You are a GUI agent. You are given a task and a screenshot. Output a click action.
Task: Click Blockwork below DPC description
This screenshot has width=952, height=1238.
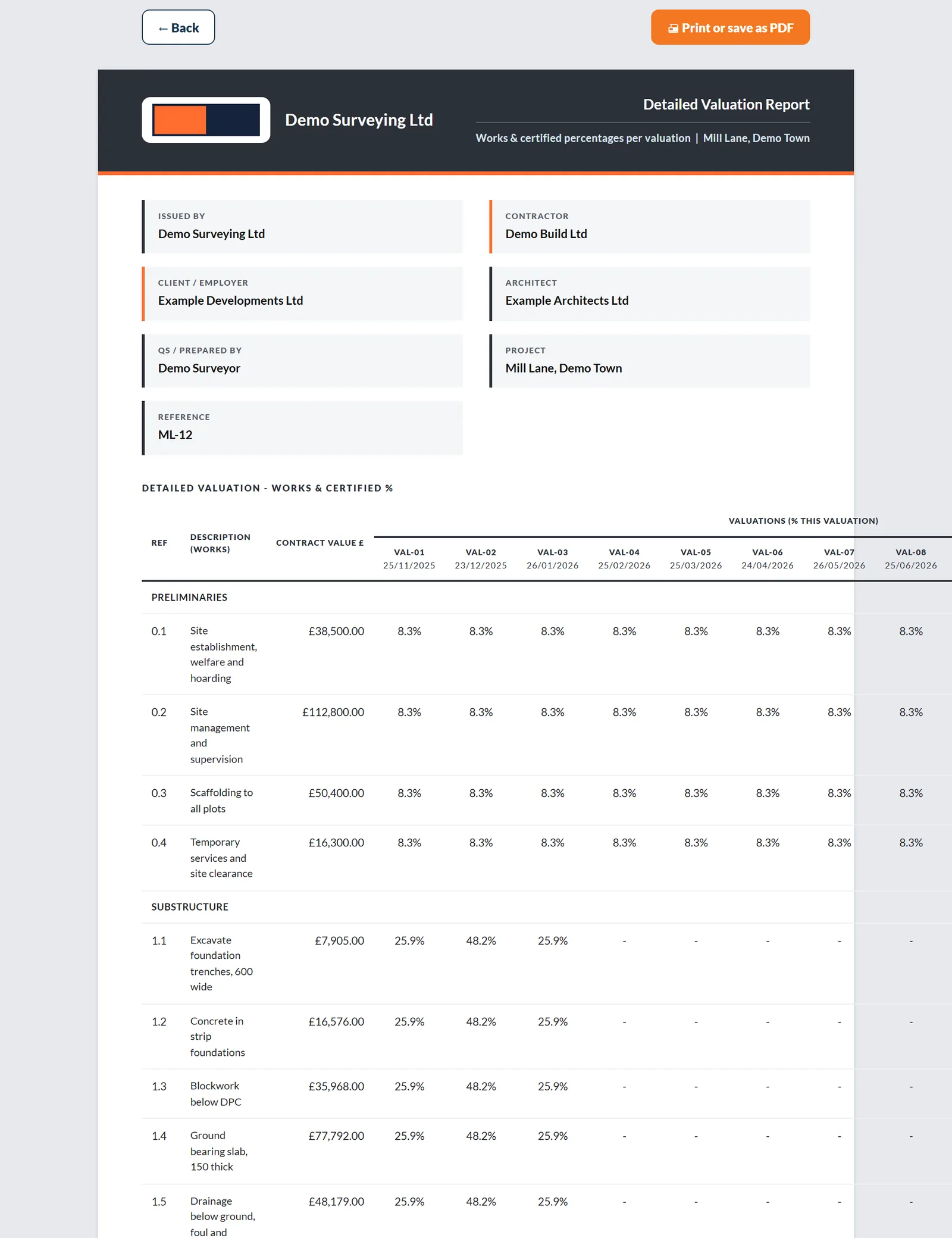click(x=216, y=1094)
